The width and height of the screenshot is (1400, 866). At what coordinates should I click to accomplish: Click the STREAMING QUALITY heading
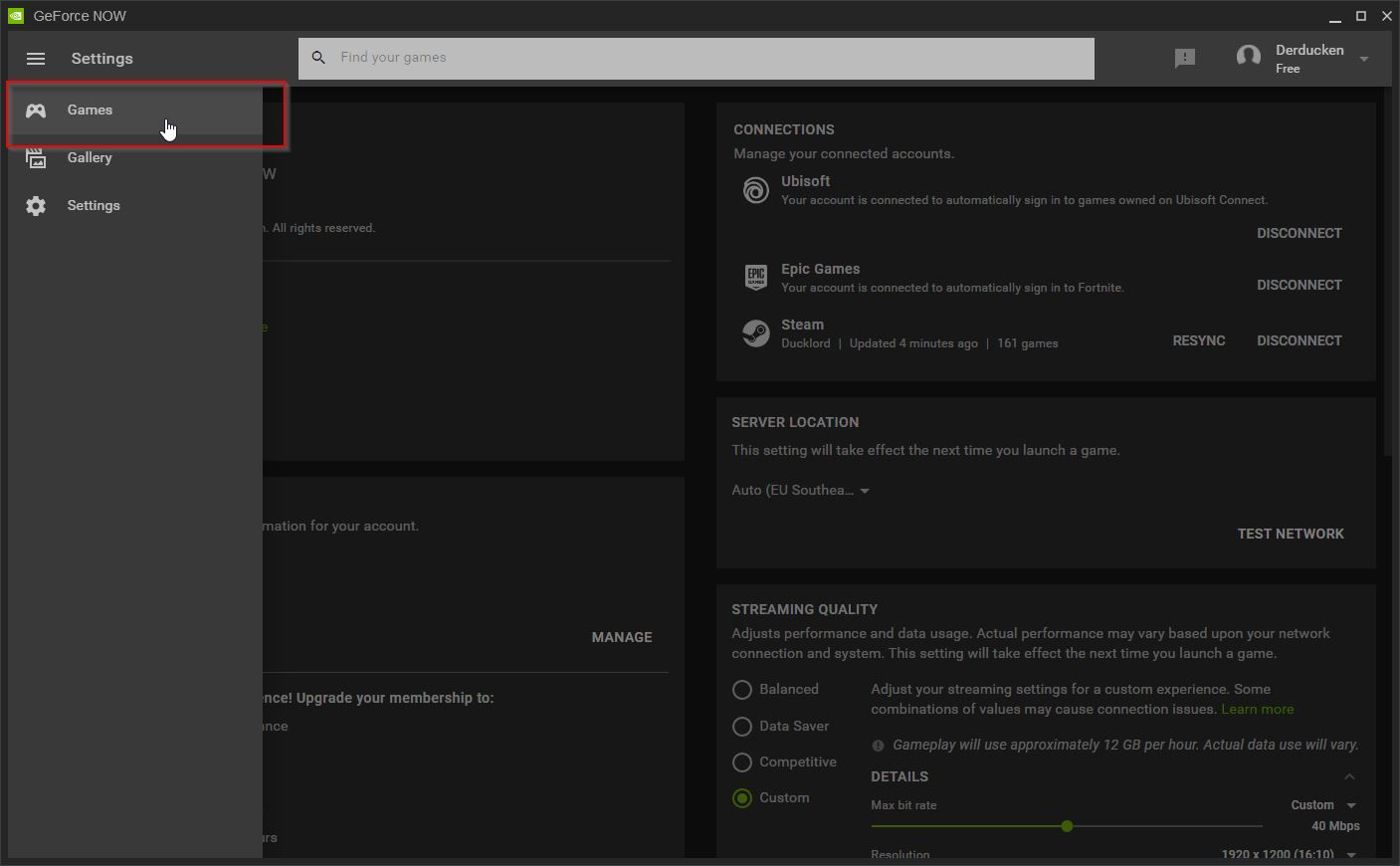pos(805,610)
